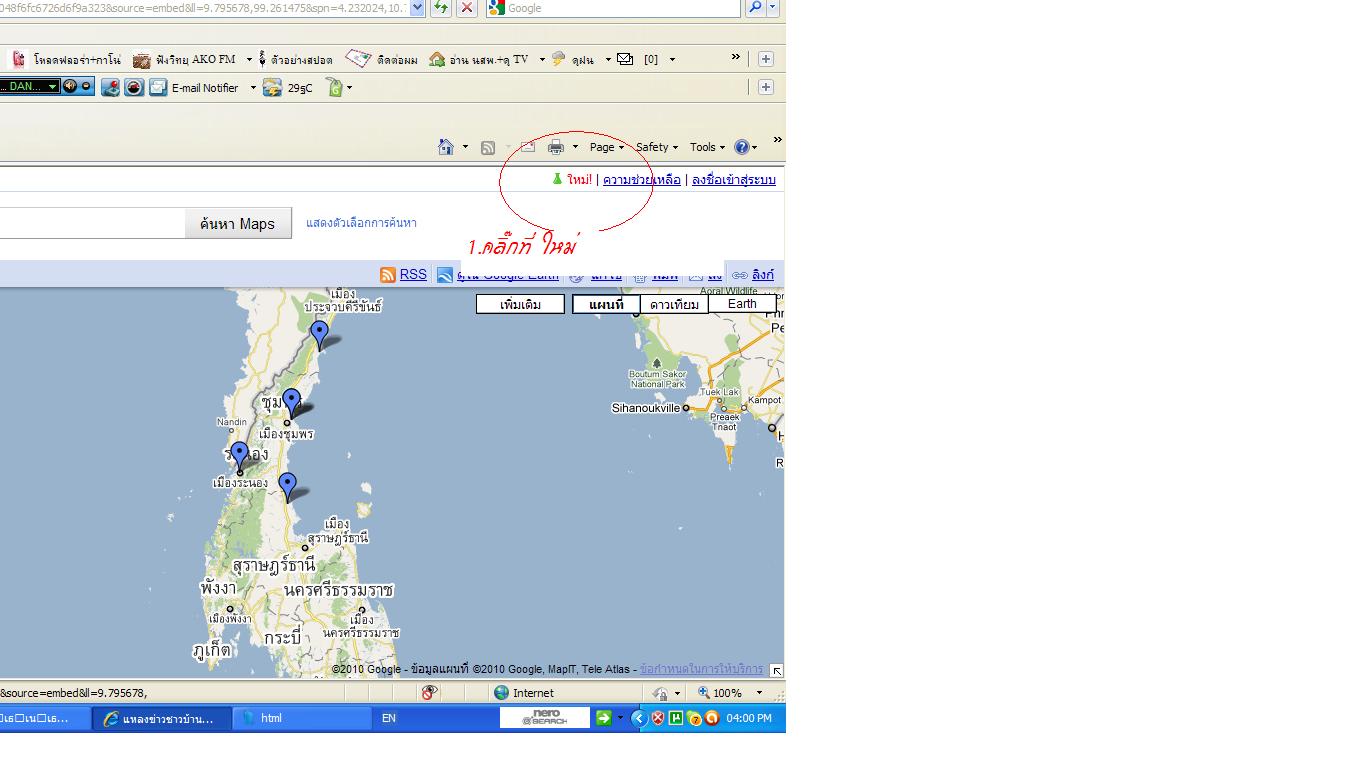Image resolution: width=1360 pixels, height=768 pixels.
Task: Click the red shield security tray icon
Action: click(x=658, y=718)
